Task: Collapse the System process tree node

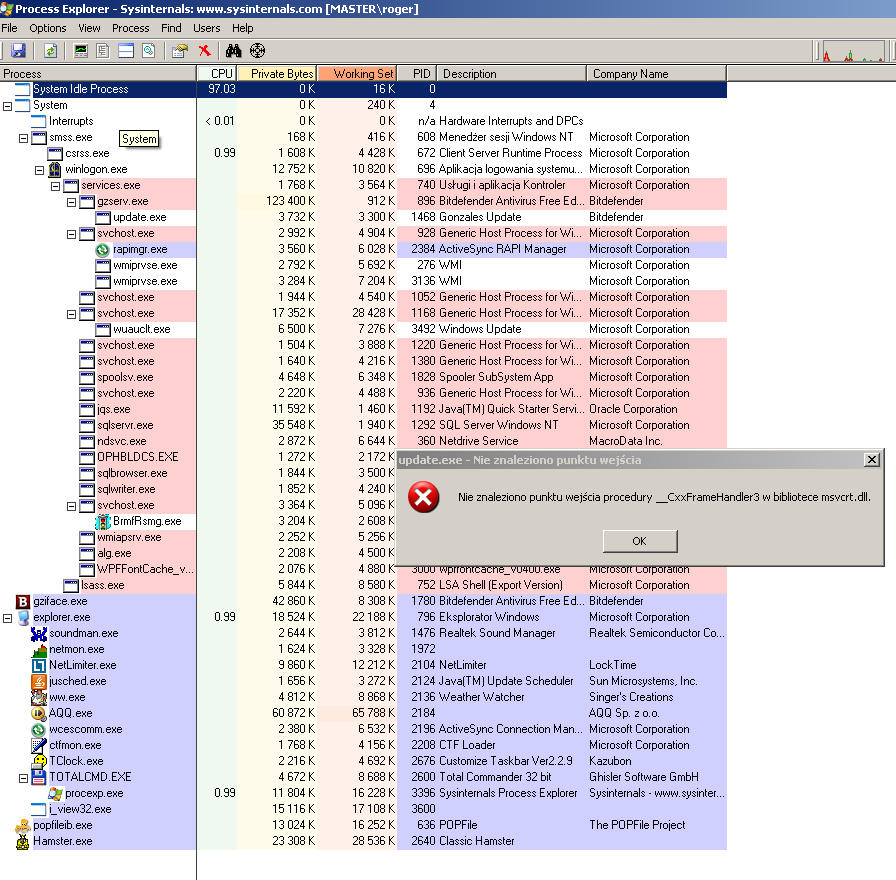Action: [7, 106]
